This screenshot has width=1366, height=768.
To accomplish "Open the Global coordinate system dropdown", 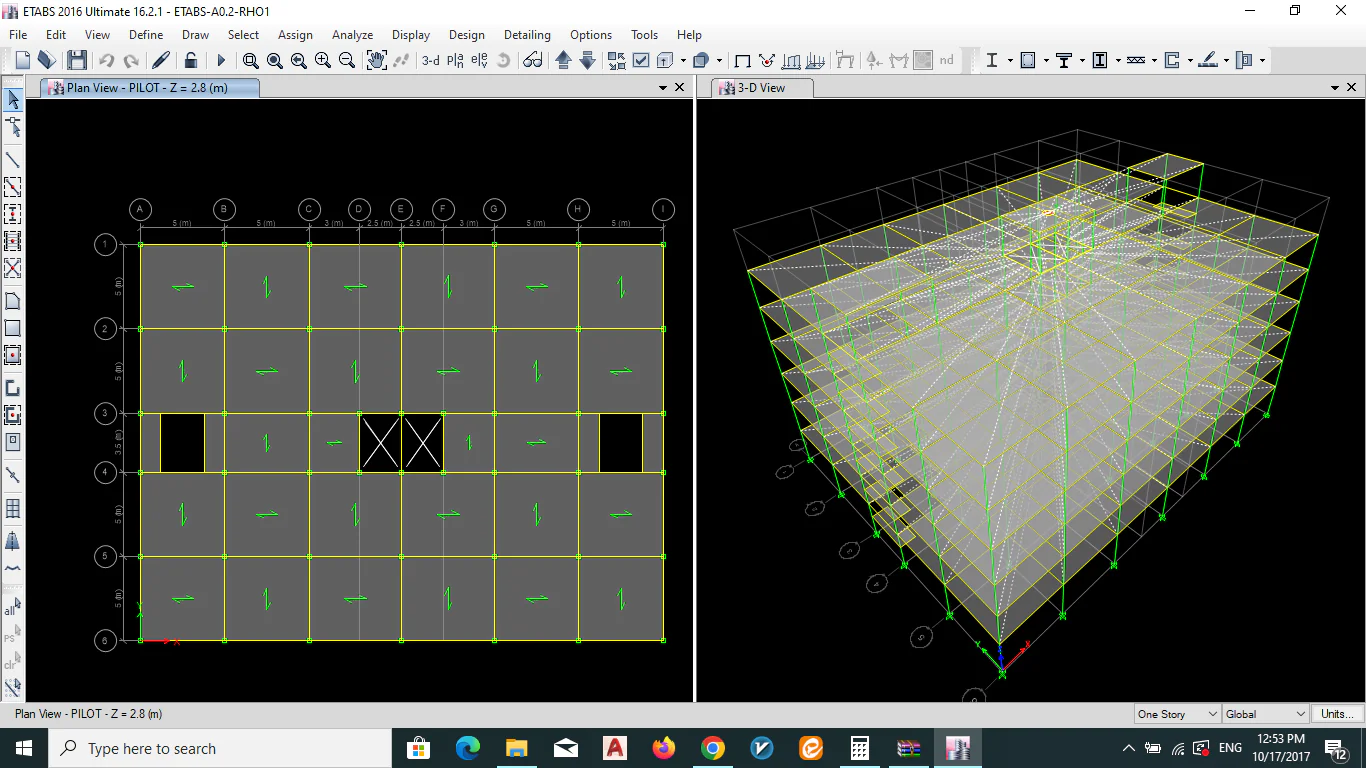I will click(x=1265, y=714).
